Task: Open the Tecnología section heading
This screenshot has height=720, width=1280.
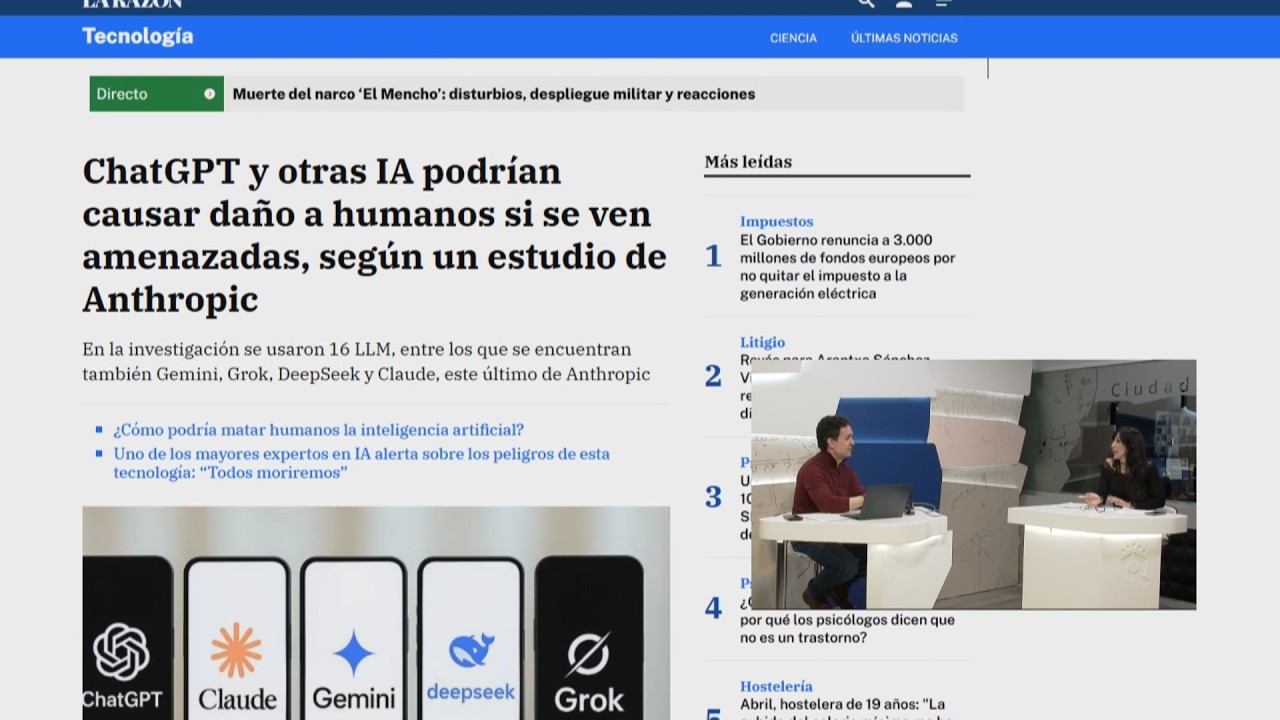Action: click(x=137, y=37)
